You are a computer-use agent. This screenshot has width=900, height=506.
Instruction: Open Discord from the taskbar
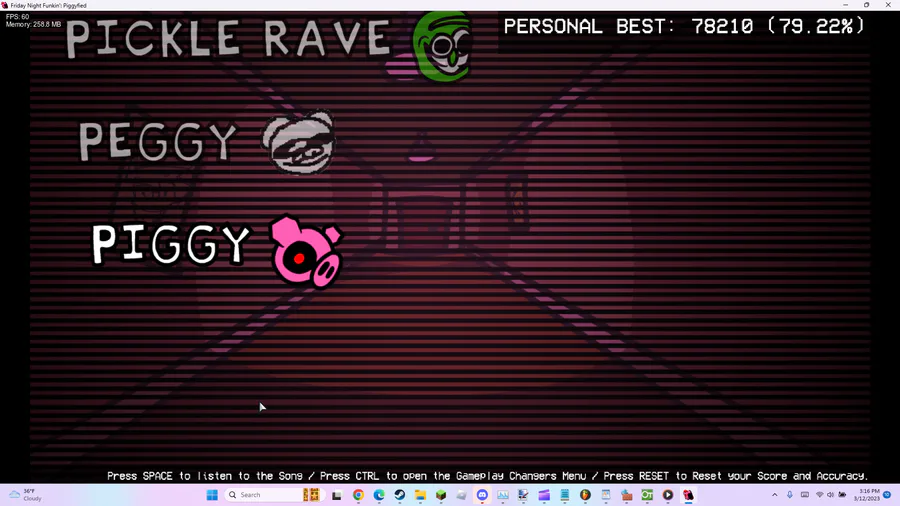point(482,495)
